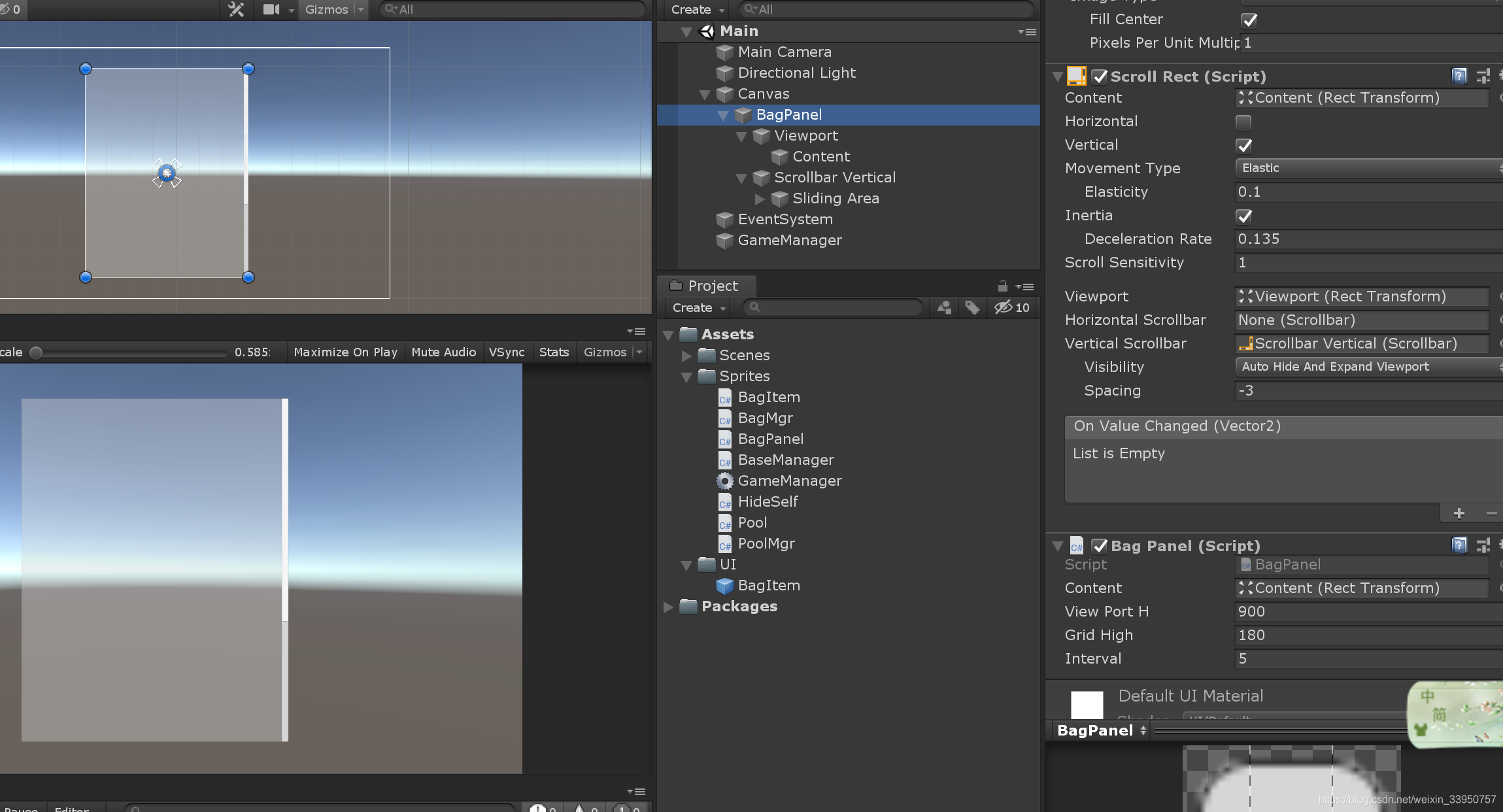The width and height of the screenshot is (1503, 812).
Task: Expand the Packages folder
Action: click(x=668, y=607)
